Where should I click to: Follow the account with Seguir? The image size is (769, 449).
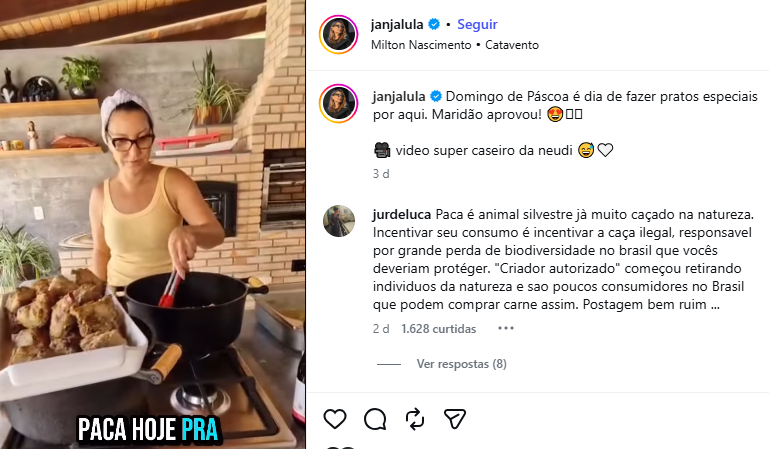(x=477, y=24)
